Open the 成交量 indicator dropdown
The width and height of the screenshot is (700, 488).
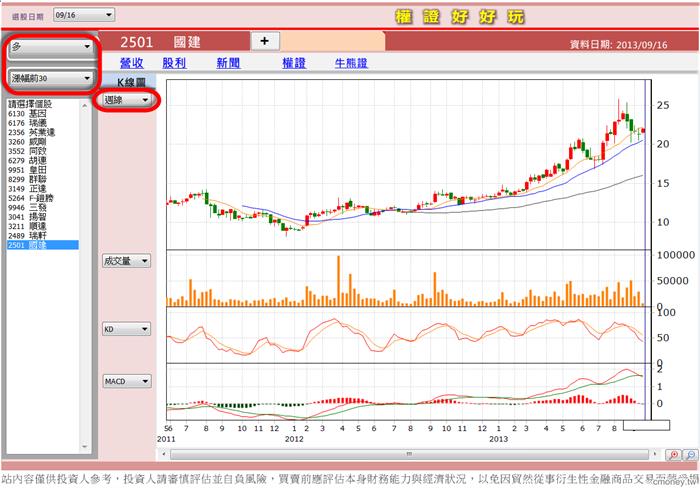pyautogui.click(x=127, y=261)
